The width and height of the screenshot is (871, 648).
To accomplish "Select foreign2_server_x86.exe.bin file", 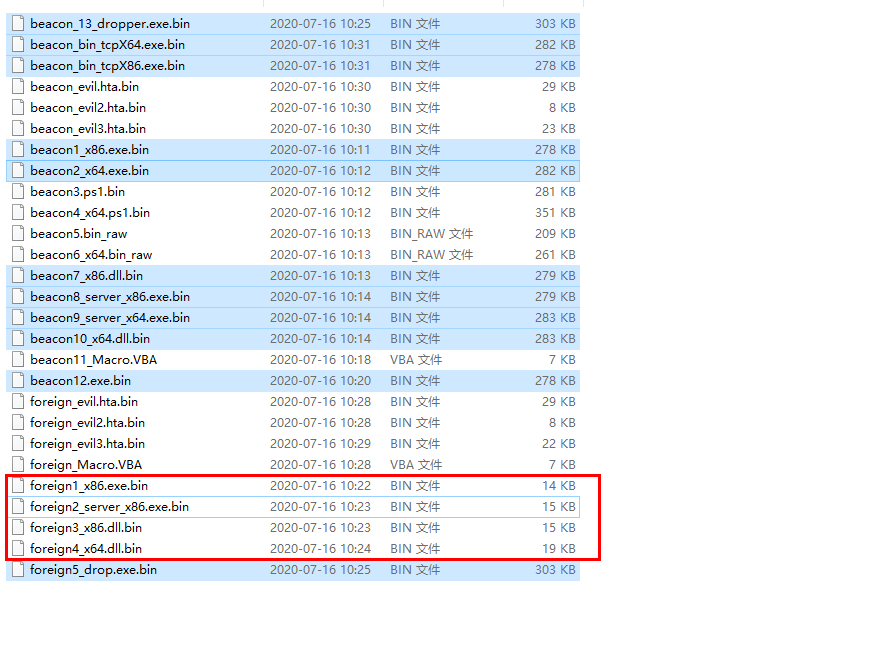I will pyautogui.click(x=109, y=506).
